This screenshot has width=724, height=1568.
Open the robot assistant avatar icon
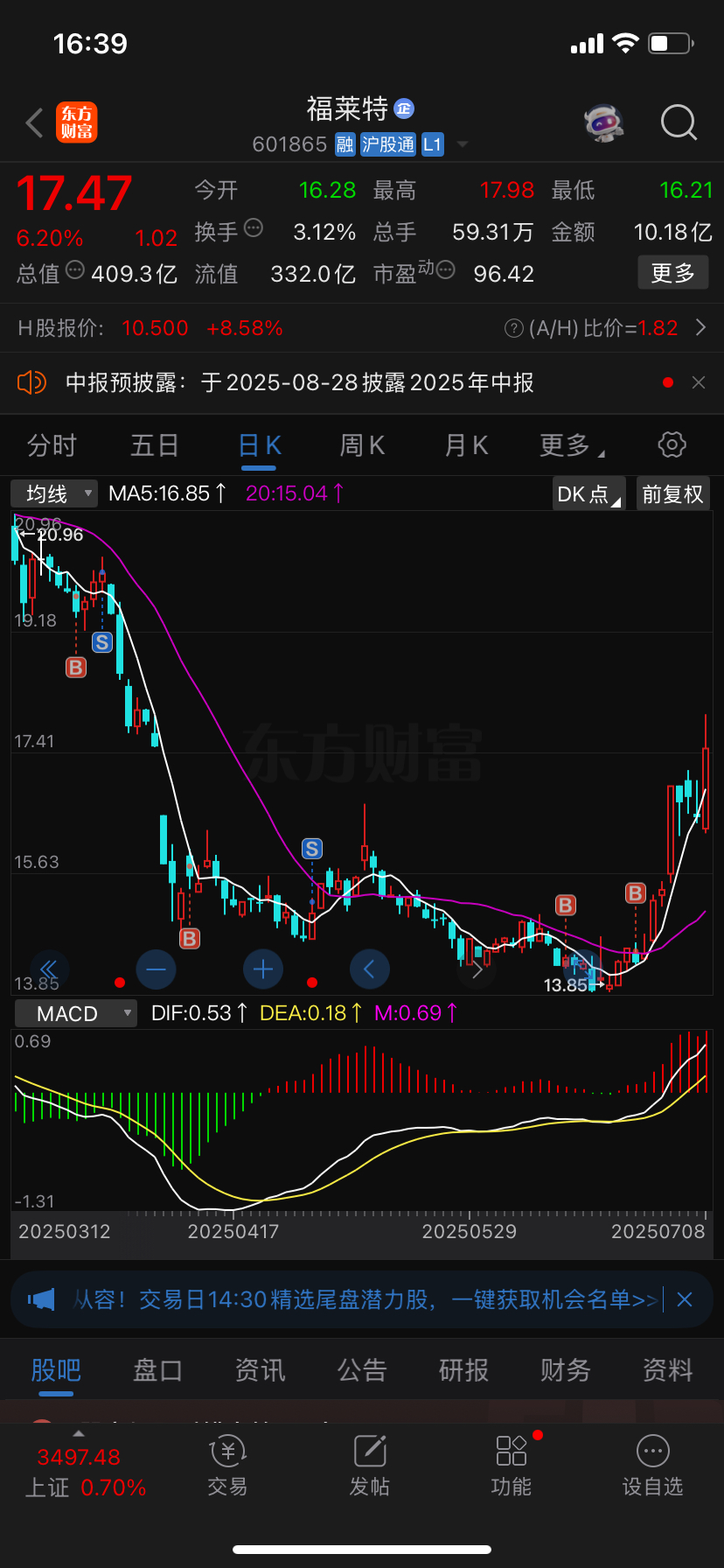click(604, 122)
